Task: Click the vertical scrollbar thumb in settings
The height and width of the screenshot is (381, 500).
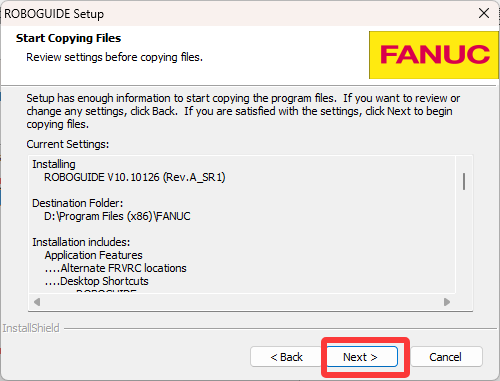Action: coord(464,181)
